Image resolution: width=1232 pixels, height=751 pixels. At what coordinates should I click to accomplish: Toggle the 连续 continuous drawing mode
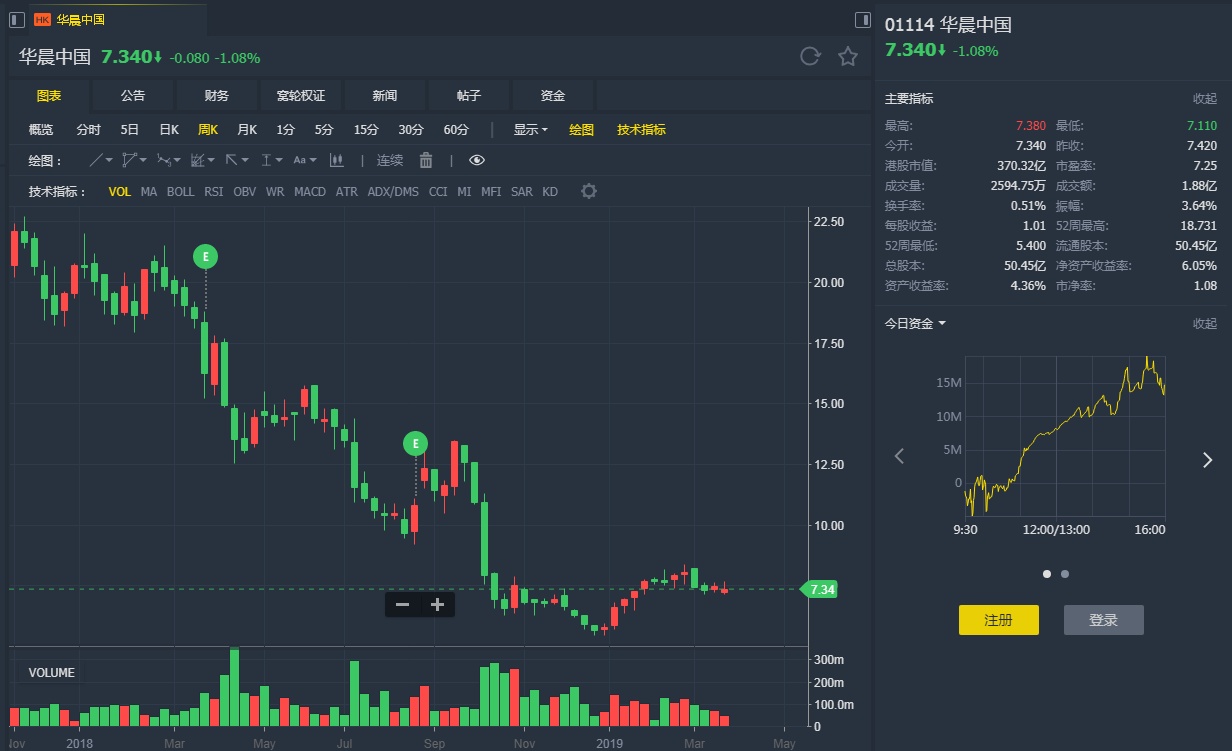pos(390,160)
